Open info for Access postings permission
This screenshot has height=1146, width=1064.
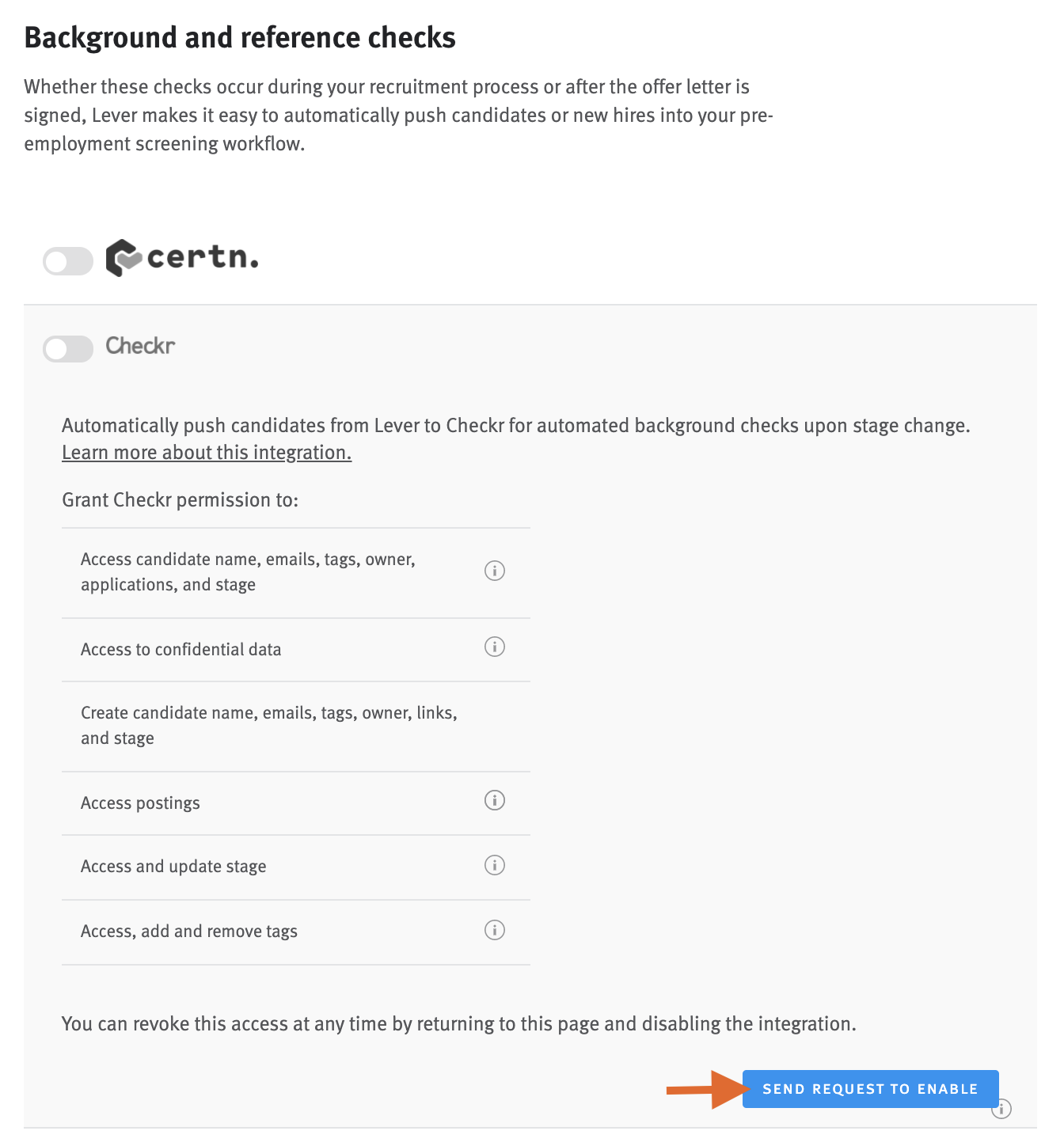[x=494, y=800]
